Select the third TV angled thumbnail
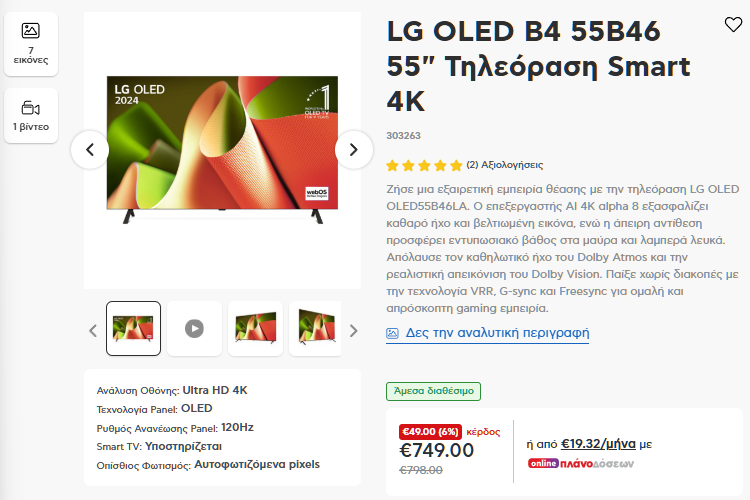 [255, 328]
